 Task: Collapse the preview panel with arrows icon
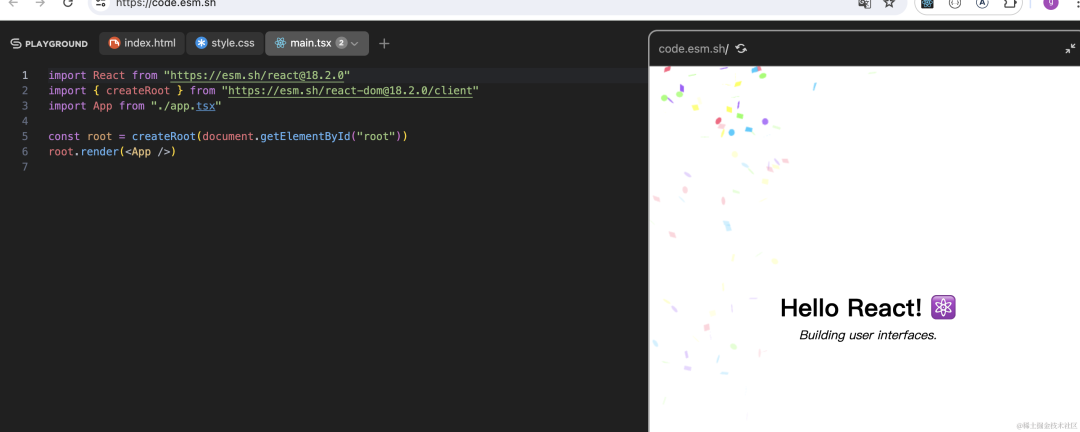[x=1070, y=48]
